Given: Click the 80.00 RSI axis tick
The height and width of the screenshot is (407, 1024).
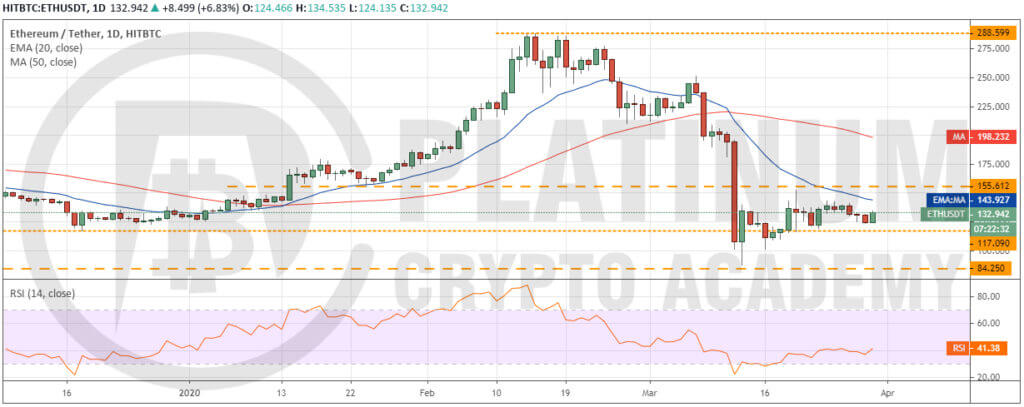Looking at the screenshot, I should 990,297.
